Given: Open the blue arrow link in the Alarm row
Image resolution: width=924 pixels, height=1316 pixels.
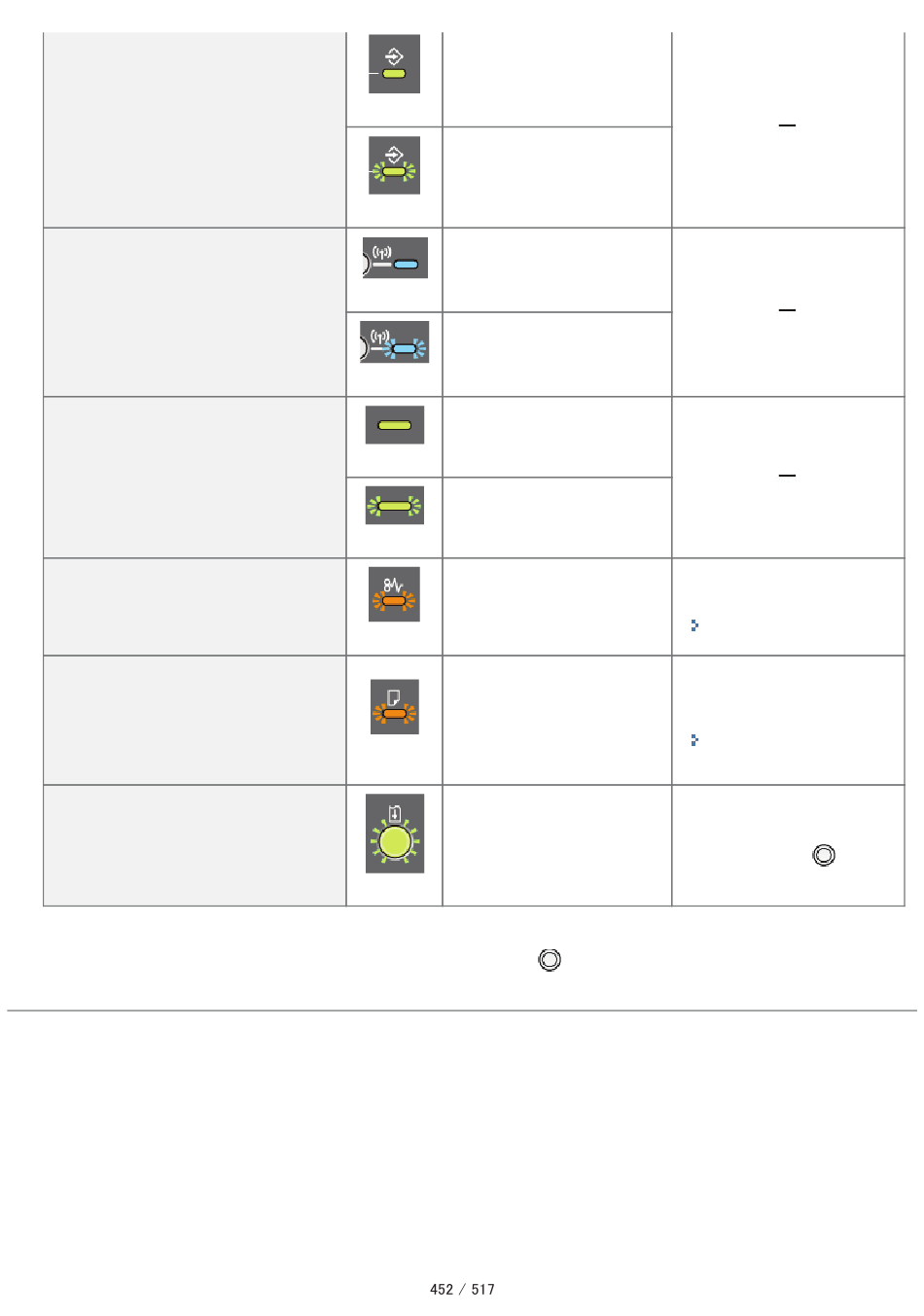Looking at the screenshot, I should tap(694, 625).
